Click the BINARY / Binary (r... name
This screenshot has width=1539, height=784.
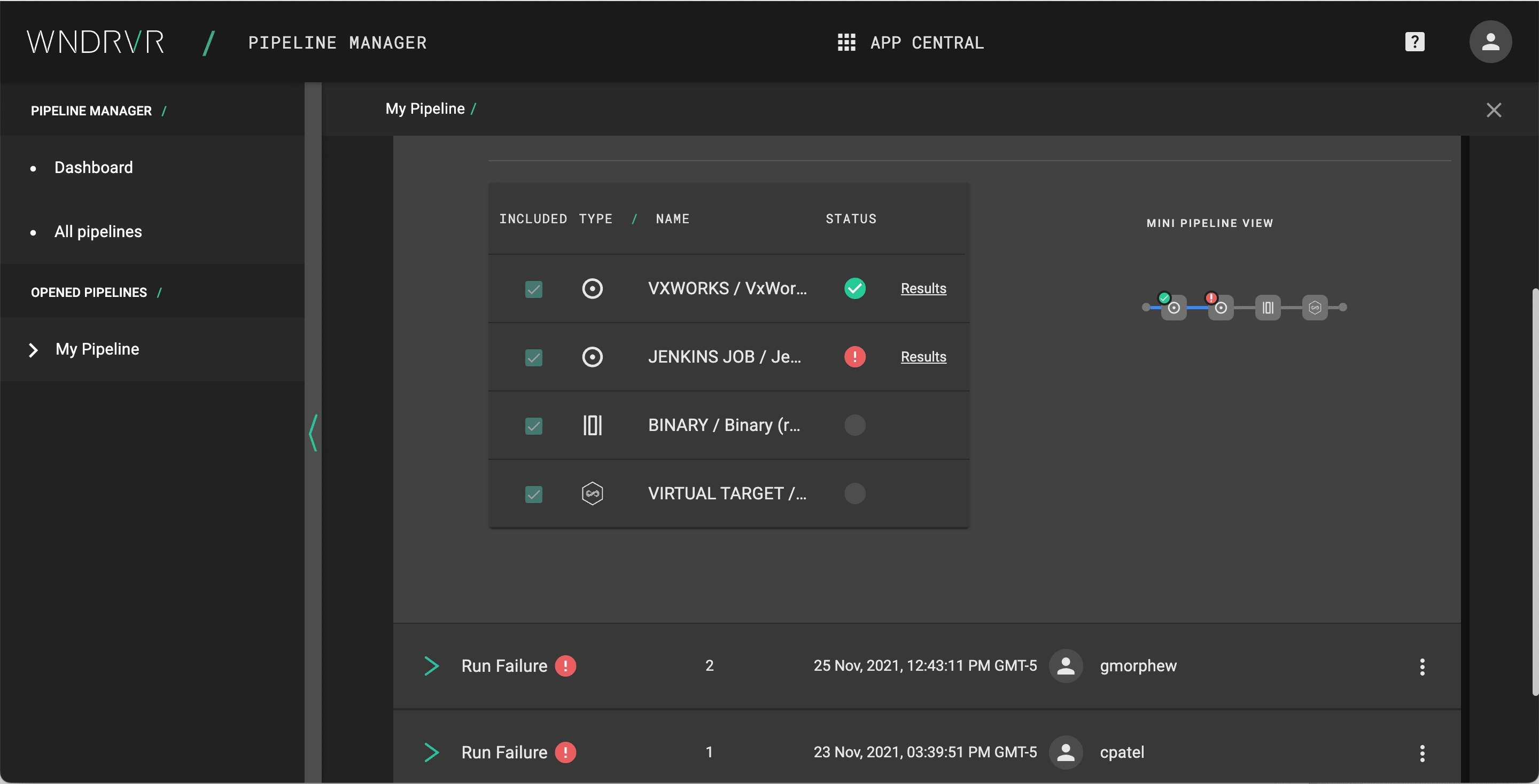pyautogui.click(x=724, y=426)
